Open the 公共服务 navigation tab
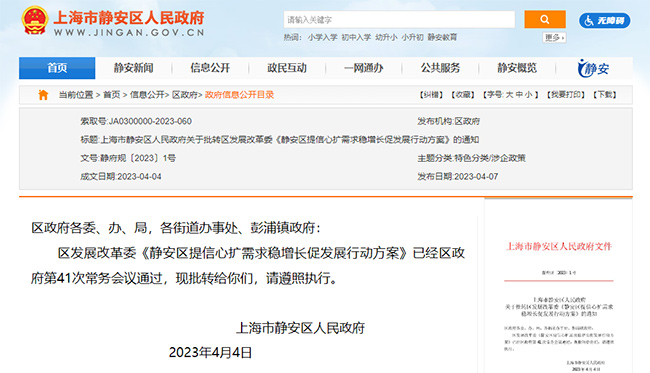This screenshot has height=373, width=650. 440,68
